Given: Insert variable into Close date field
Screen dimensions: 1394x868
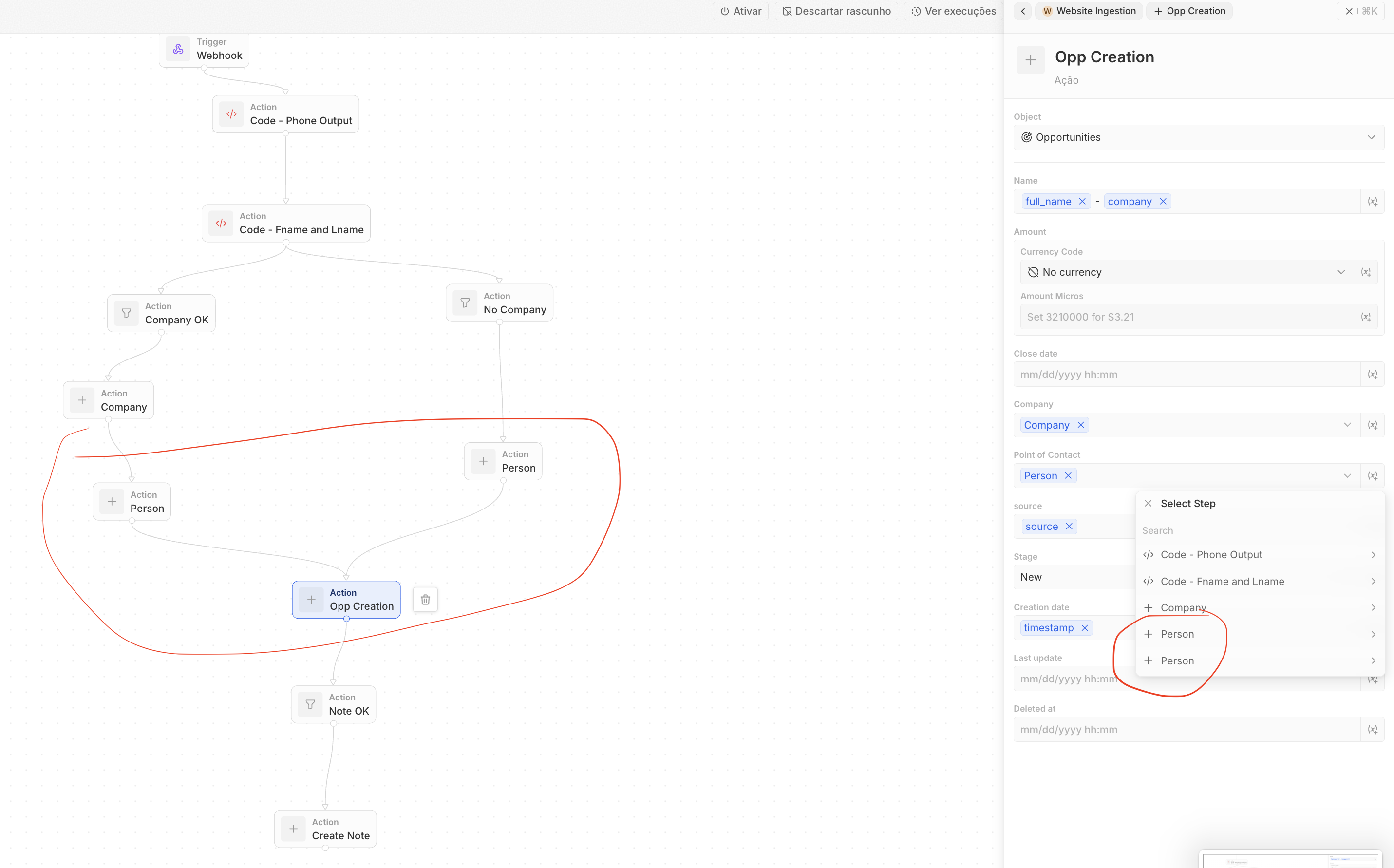Looking at the screenshot, I should click(1372, 374).
